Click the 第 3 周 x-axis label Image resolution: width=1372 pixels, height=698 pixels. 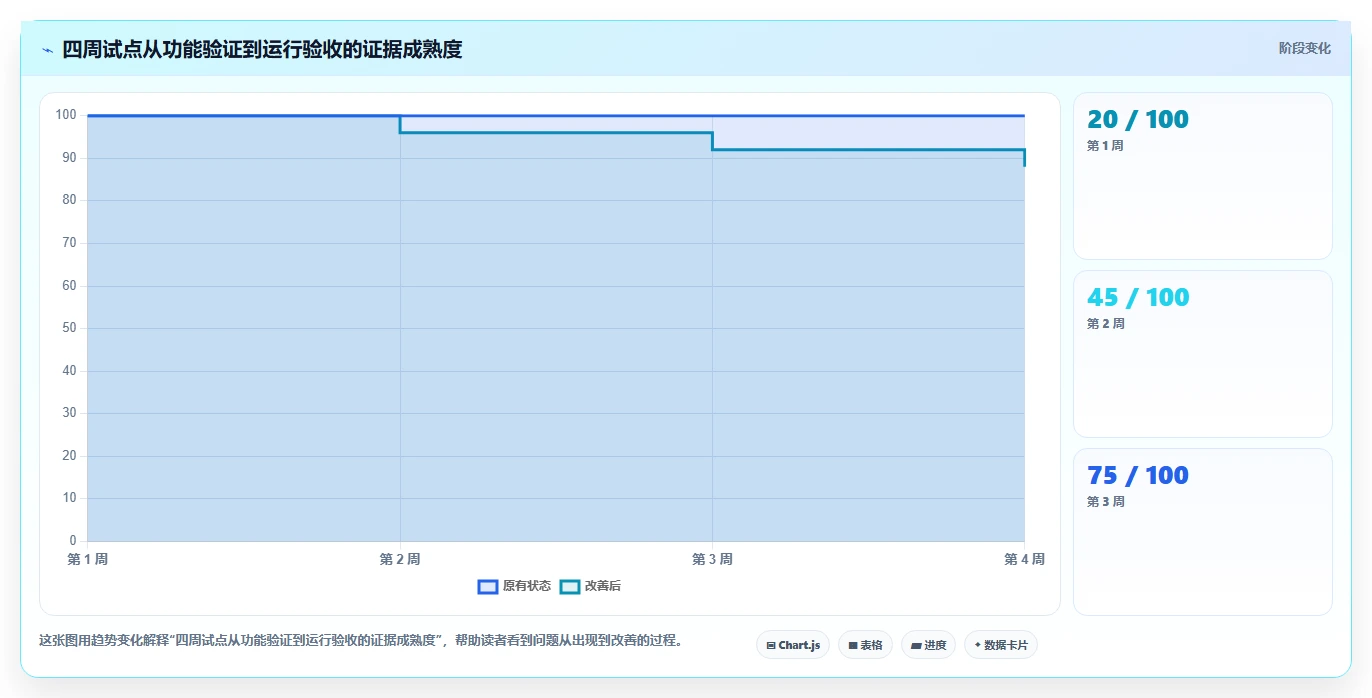pos(712,559)
